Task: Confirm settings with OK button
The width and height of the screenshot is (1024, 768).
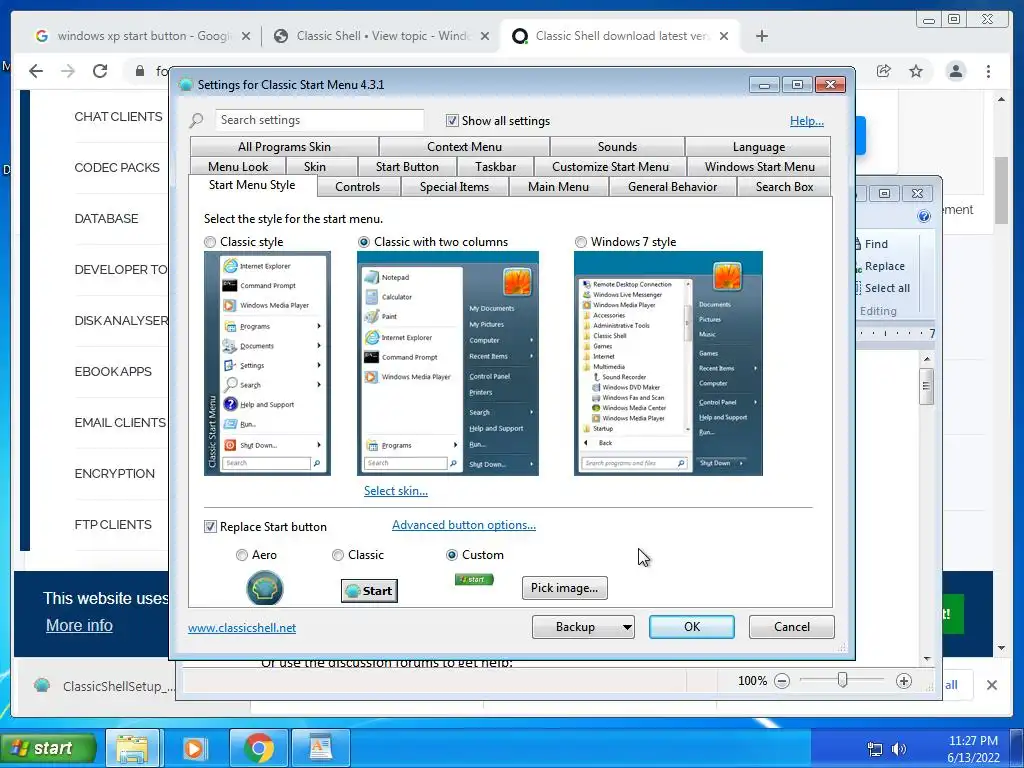Action: (692, 627)
